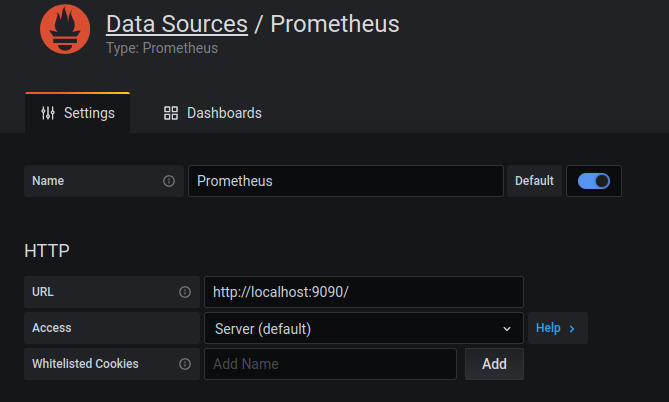Image resolution: width=669 pixels, height=402 pixels.
Task: Click the chevron arrow in Access select
Action: (x=507, y=328)
